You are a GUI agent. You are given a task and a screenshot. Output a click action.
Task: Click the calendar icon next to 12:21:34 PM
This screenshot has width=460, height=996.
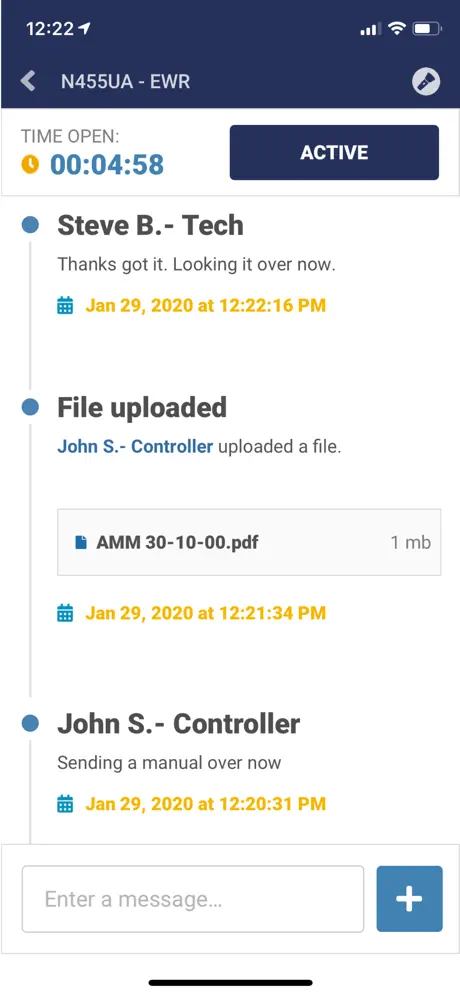click(x=65, y=613)
